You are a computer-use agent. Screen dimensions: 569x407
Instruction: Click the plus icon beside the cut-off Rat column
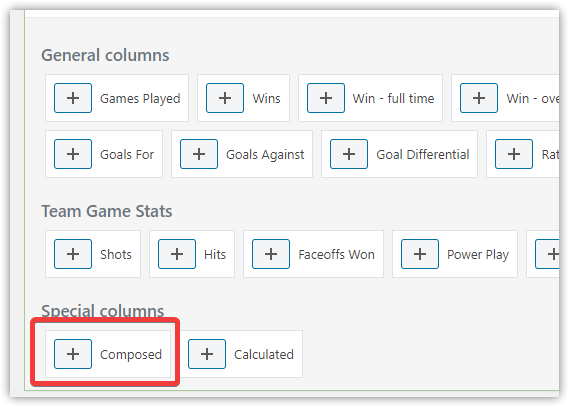[x=514, y=154]
